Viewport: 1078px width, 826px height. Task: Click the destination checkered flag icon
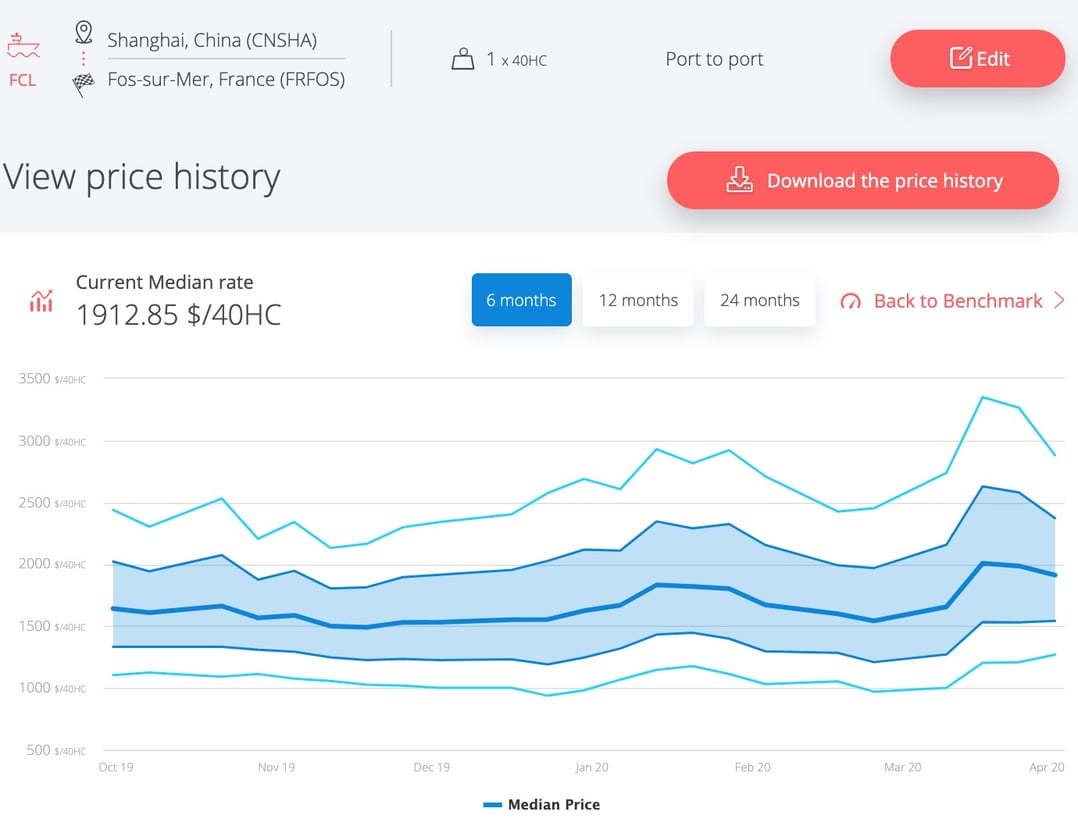pos(84,84)
